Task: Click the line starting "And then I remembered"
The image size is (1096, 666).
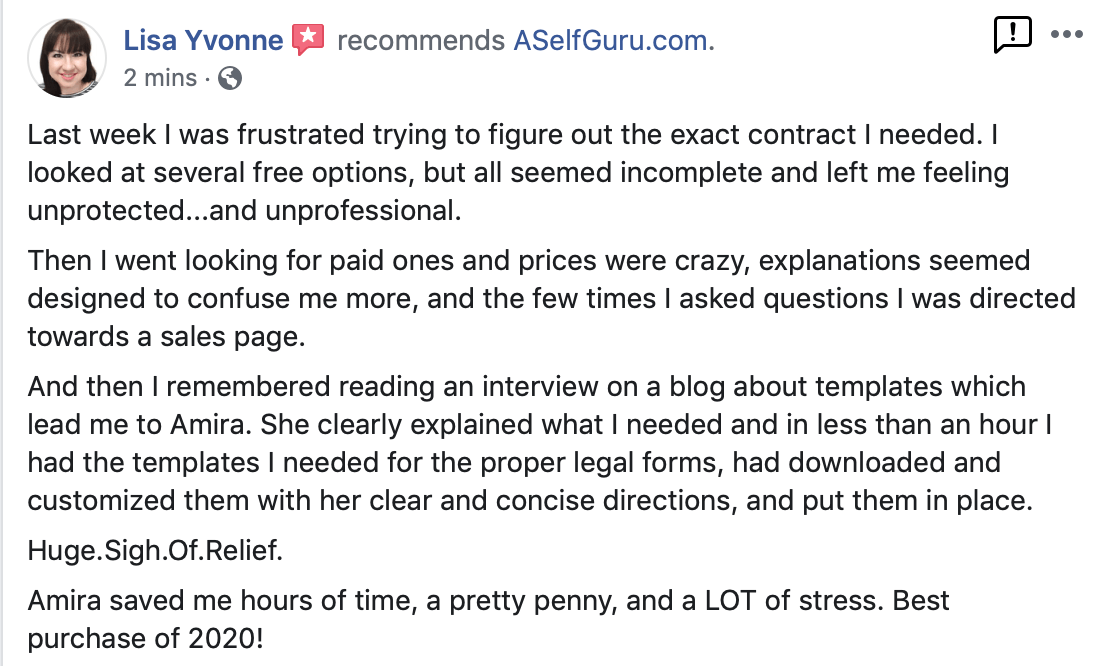Action: (x=526, y=387)
